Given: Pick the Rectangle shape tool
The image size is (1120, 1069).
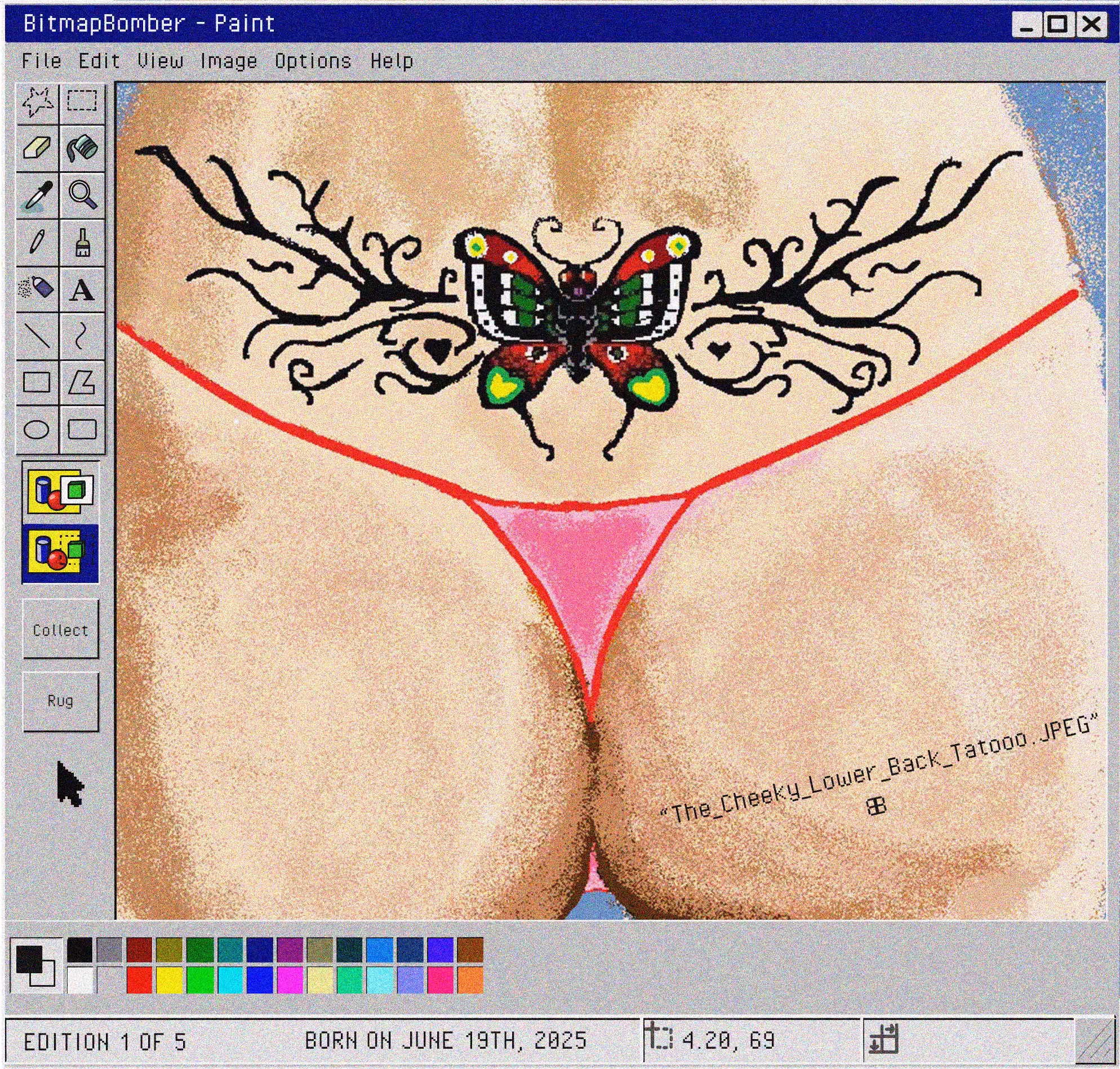Looking at the screenshot, I should tap(38, 383).
